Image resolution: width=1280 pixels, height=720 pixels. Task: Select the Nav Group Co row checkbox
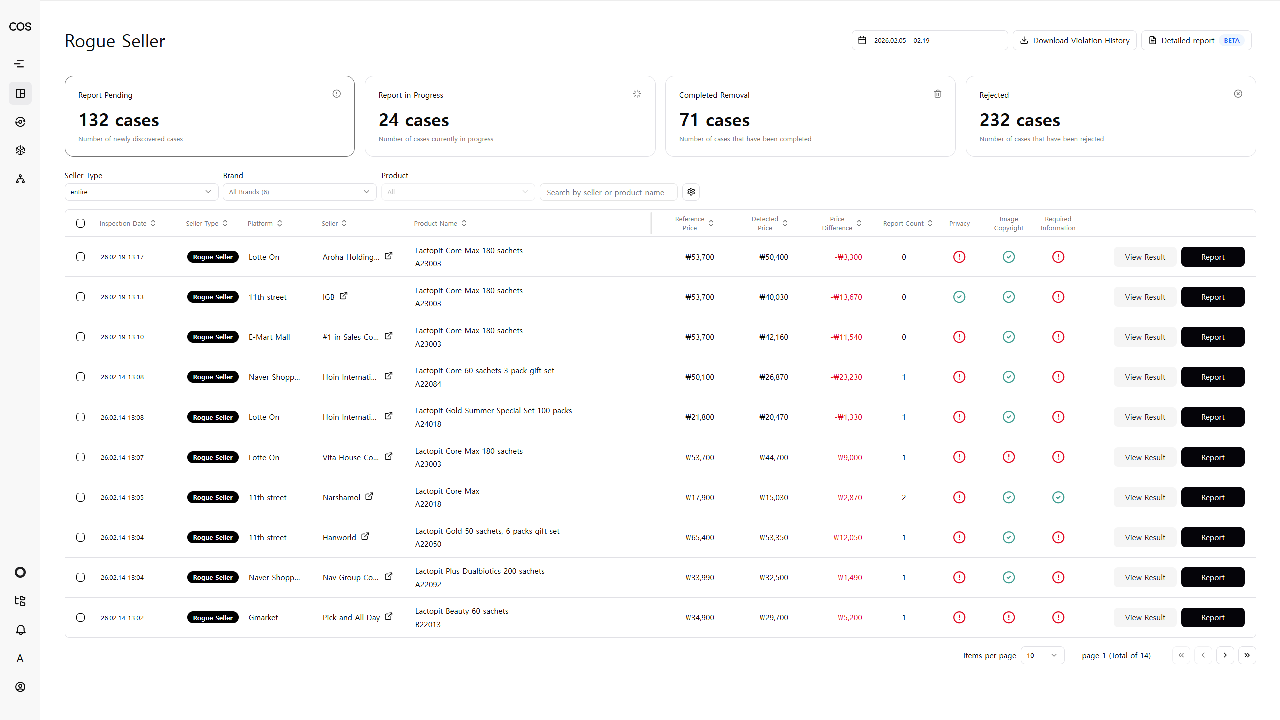(x=80, y=577)
